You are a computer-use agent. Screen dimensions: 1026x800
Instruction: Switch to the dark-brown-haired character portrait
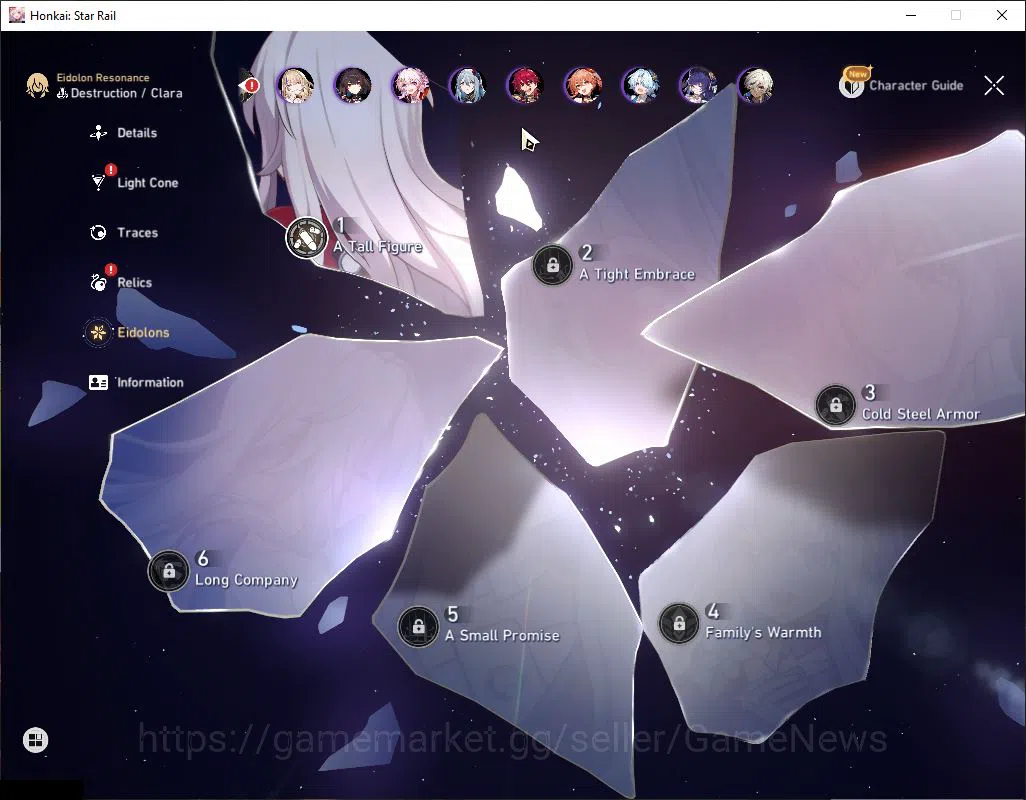point(353,86)
